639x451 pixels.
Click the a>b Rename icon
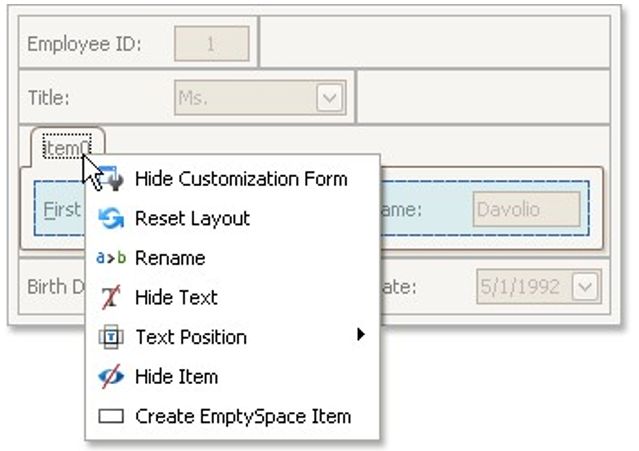[x=109, y=258]
